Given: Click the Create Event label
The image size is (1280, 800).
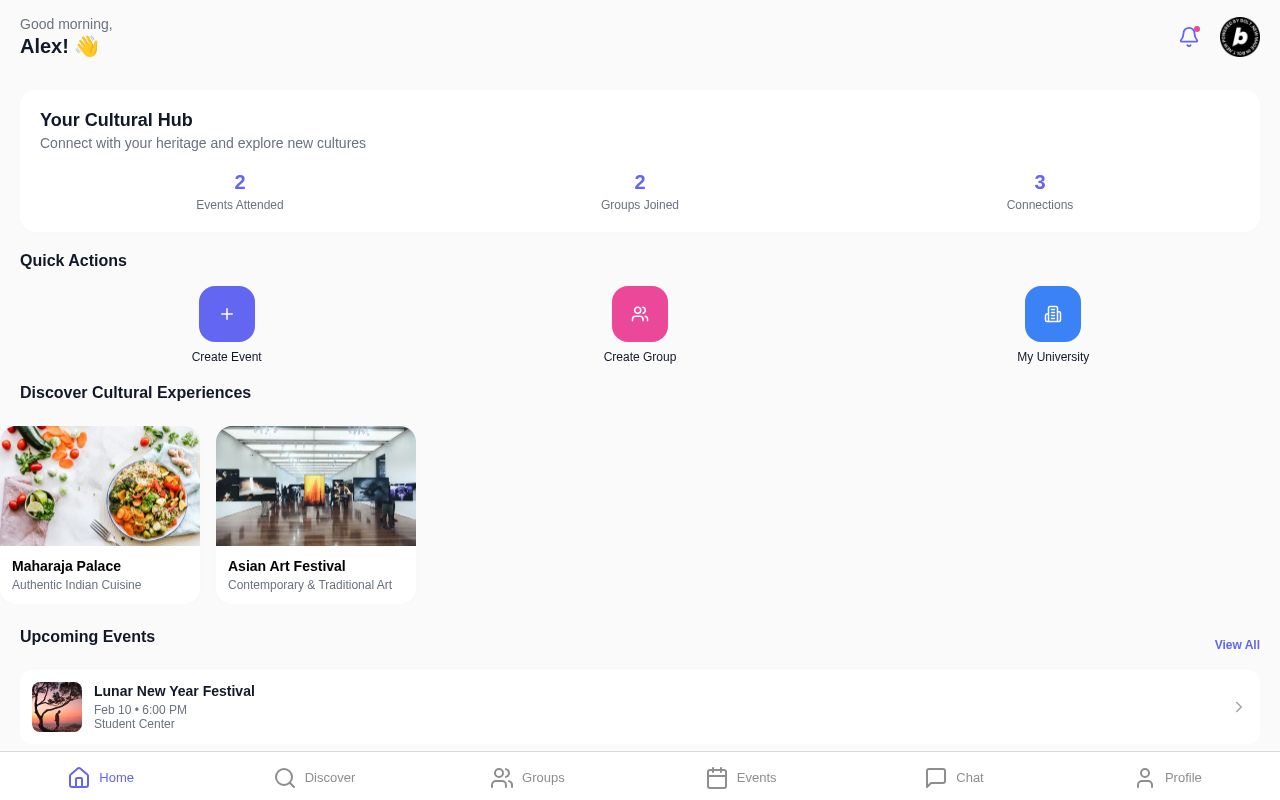Looking at the screenshot, I should coord(227,357).
